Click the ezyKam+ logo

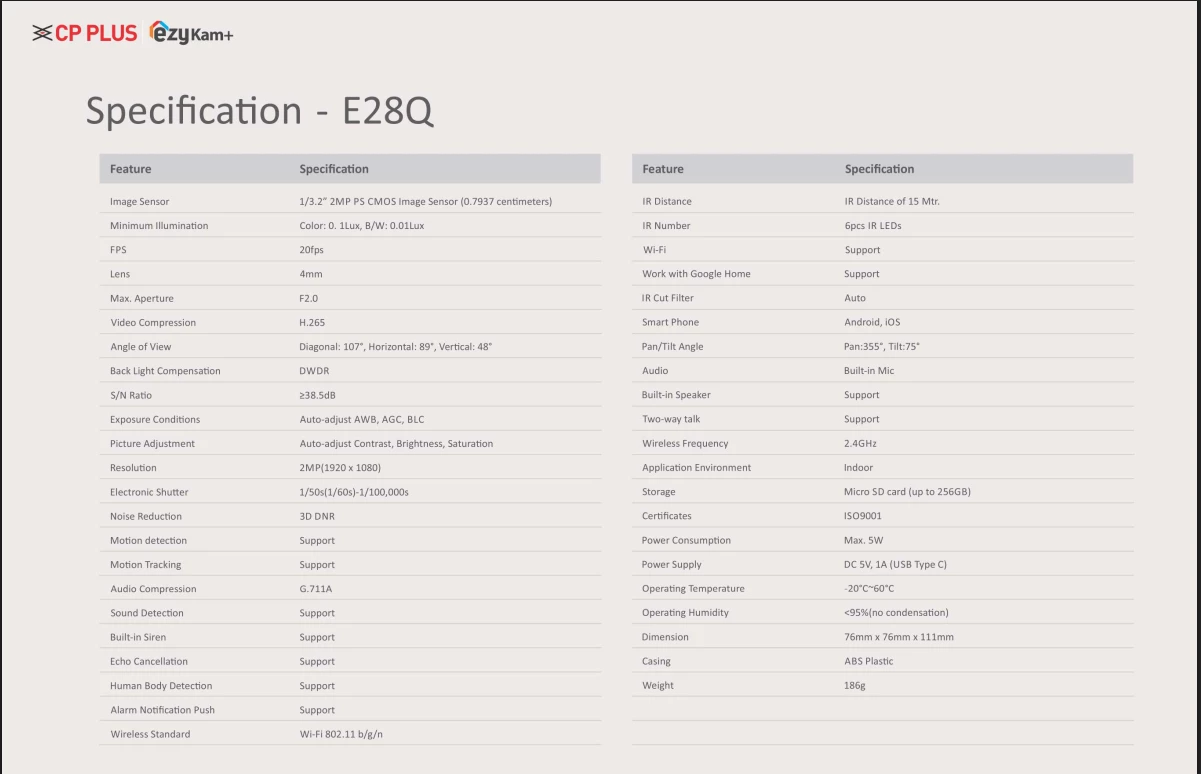pos(191,34)
